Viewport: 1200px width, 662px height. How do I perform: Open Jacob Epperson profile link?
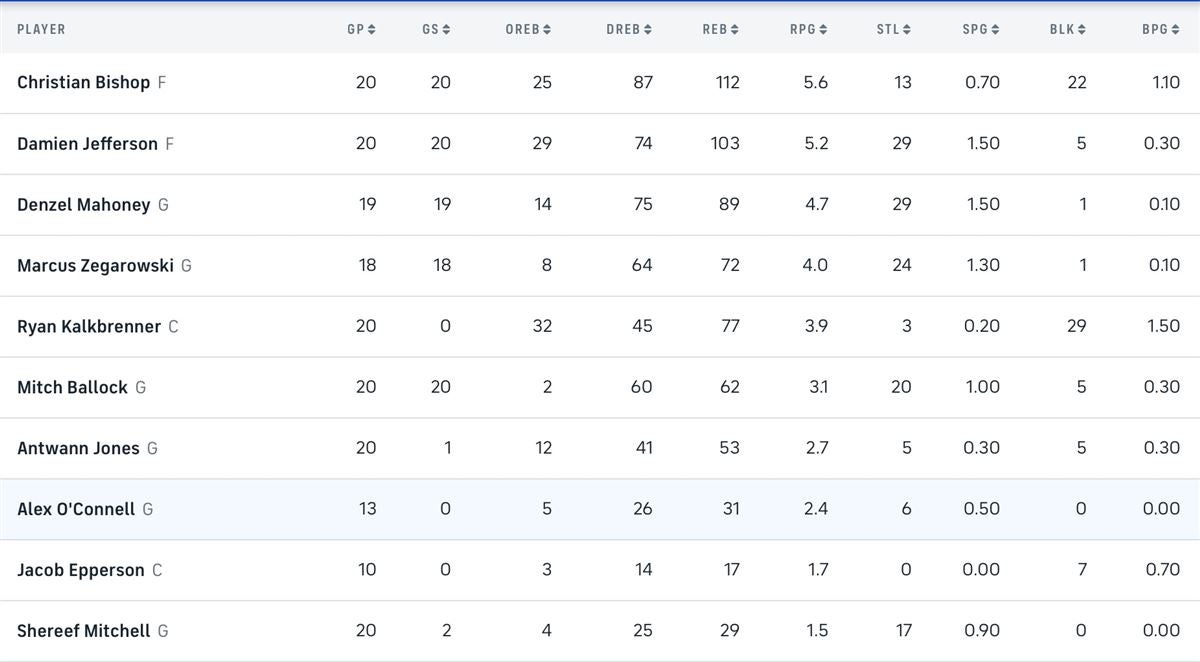click(x=81, y=570)
